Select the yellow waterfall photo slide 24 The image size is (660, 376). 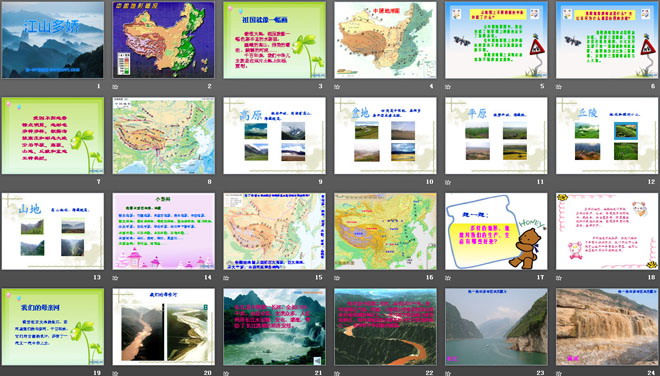607,327
